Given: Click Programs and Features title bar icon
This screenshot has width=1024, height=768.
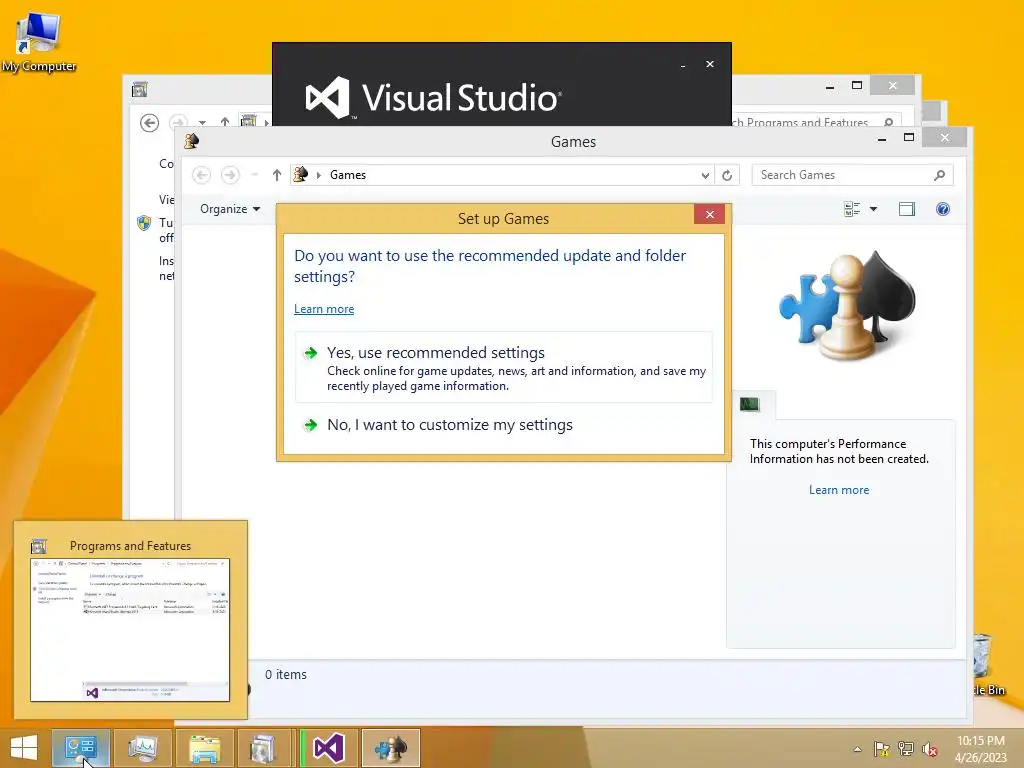Looking at the screenshot, I should (139, 89).
